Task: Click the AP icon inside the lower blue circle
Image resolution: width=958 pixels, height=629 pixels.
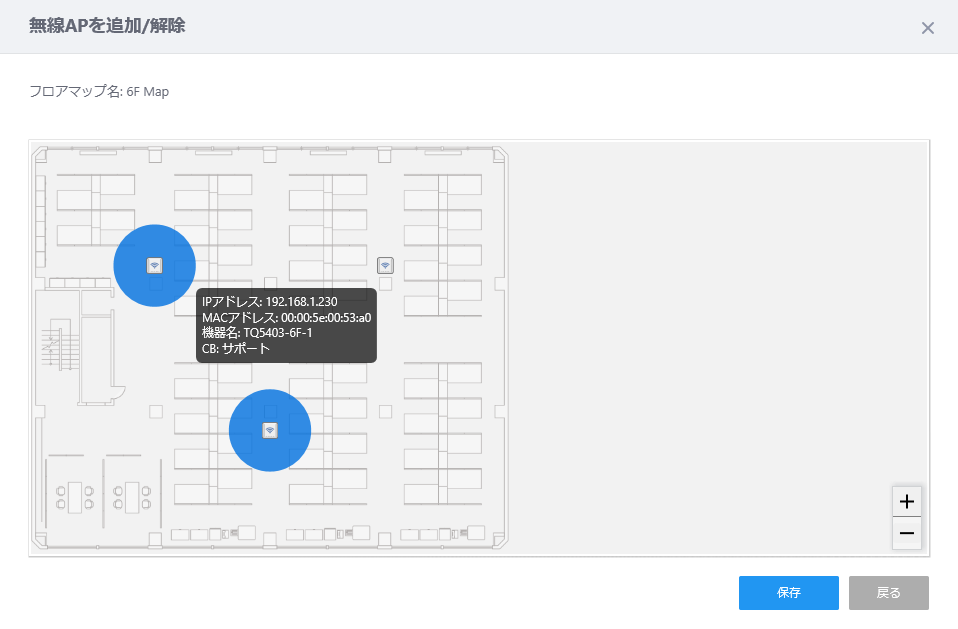Action: pos(270,431)
